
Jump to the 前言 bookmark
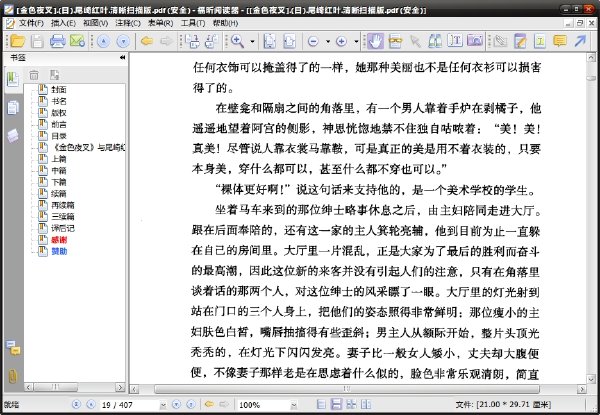click(59, 124)
